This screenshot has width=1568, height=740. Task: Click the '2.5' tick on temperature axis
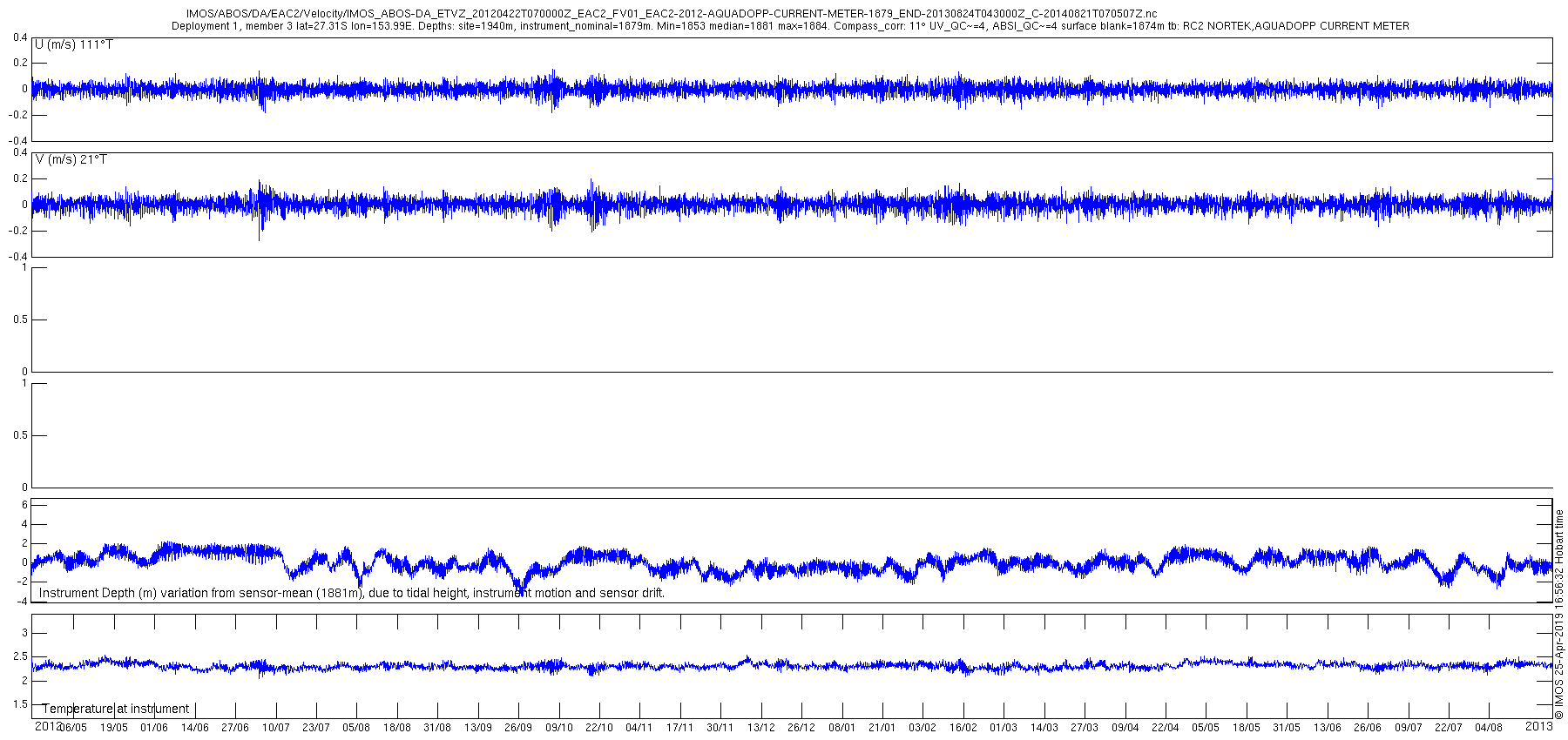pyautogui.click(x=21, y=656)
